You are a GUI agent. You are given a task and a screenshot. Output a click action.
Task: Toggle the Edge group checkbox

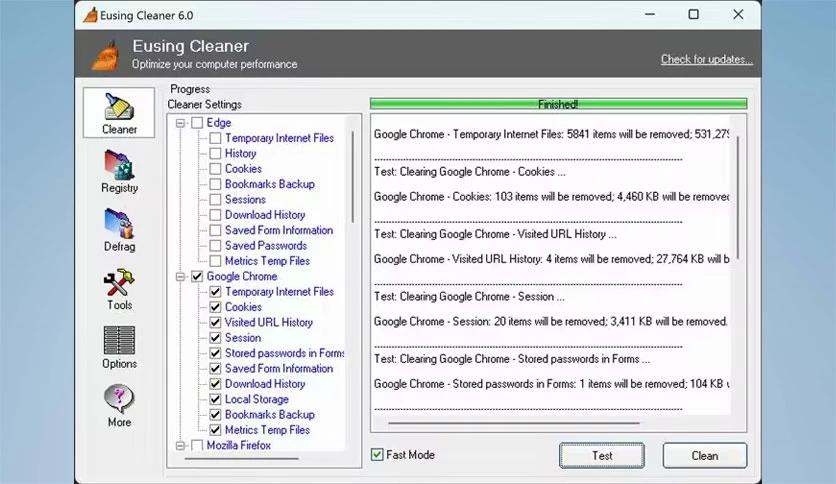pos(197,123)
